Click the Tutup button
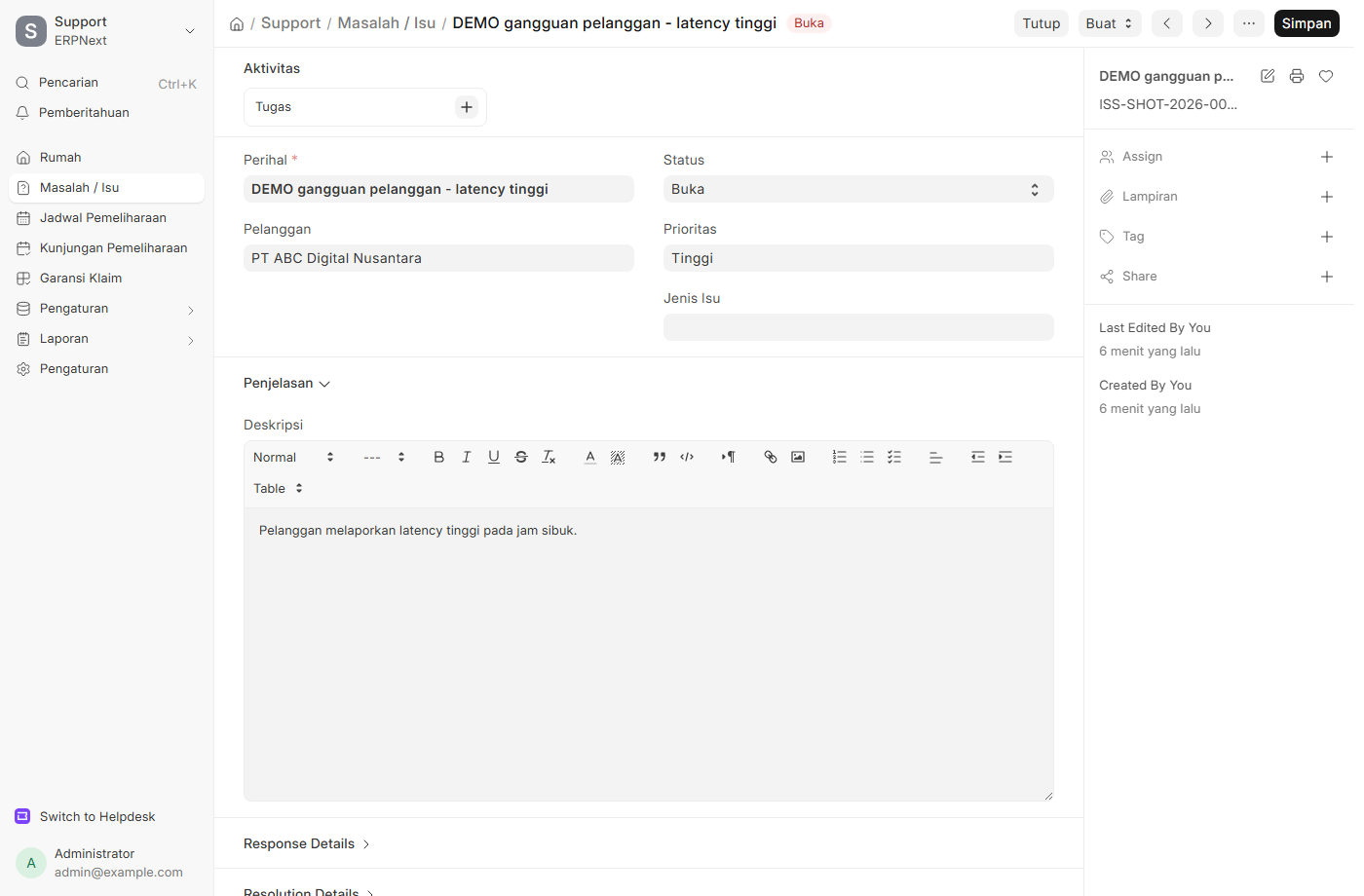 [x=1042, y=23]
